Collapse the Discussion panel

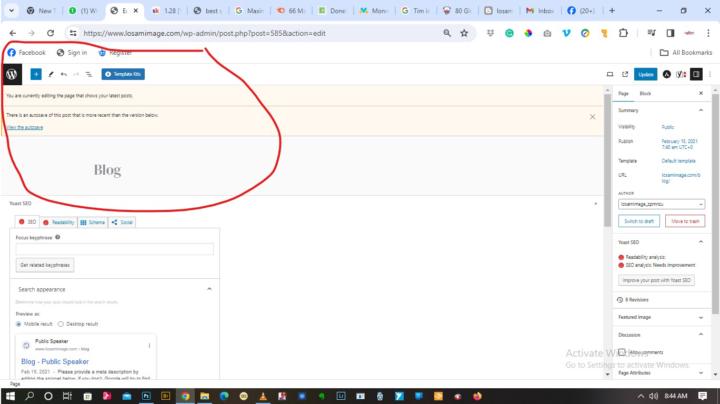point(701,335)
